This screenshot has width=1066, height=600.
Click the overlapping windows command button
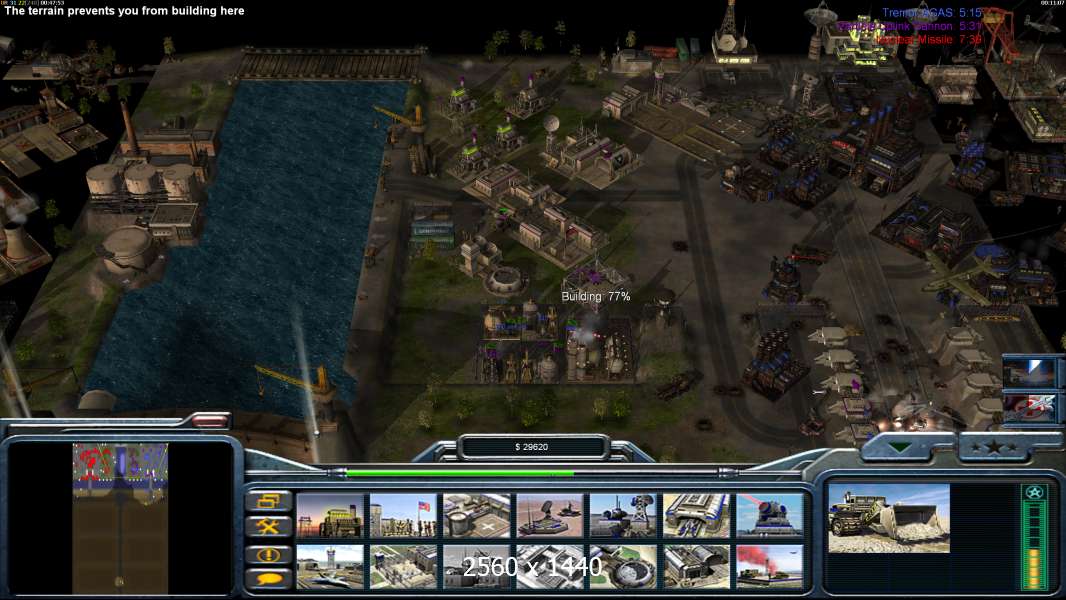pyautogui.click(x=269, y=501)
